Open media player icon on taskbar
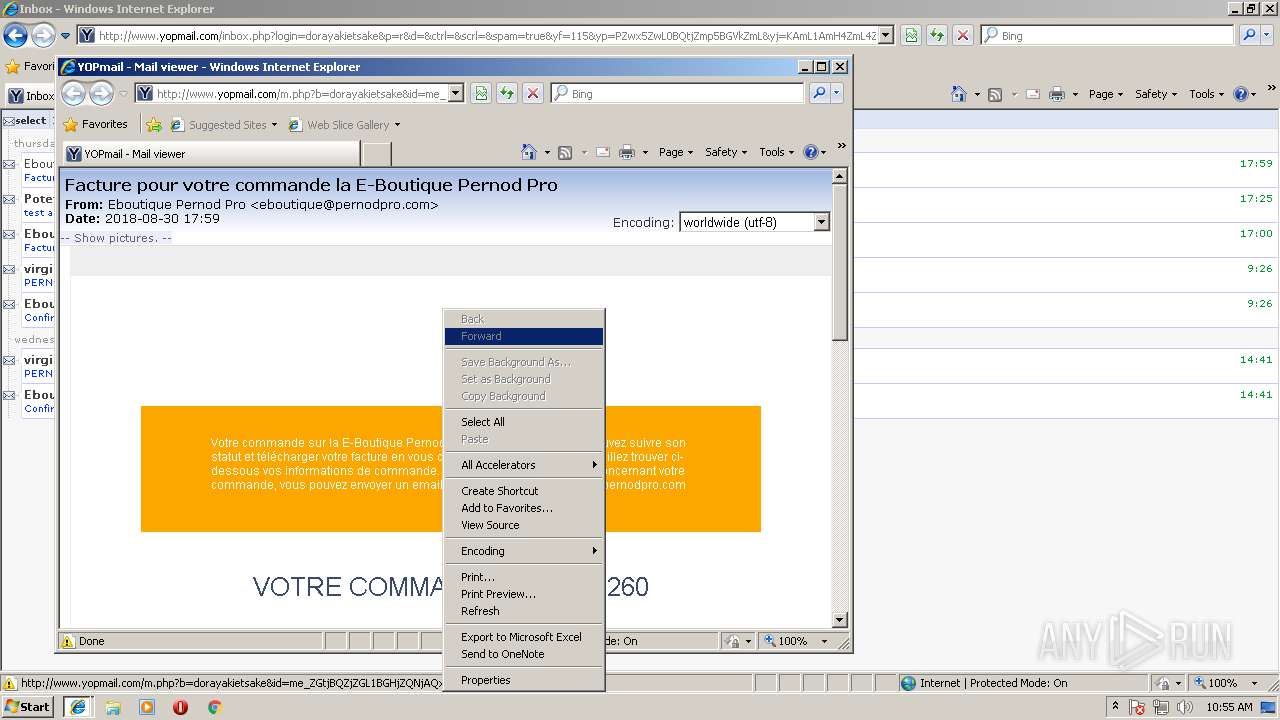Viewport: 1280px width, 720px height. (147, 707)
